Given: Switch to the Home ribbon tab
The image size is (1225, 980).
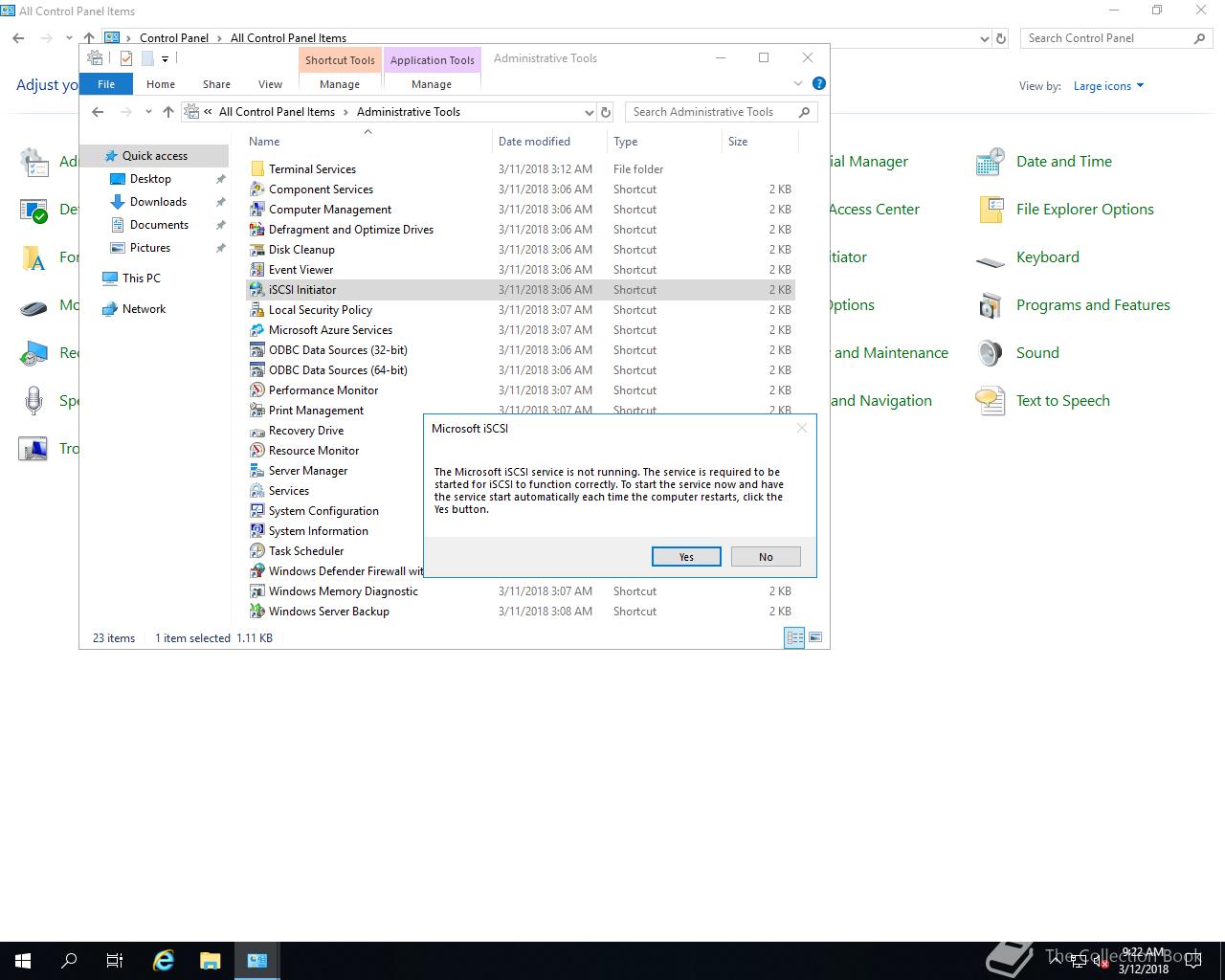Looking at the screenshot, I should click(161, 84).
